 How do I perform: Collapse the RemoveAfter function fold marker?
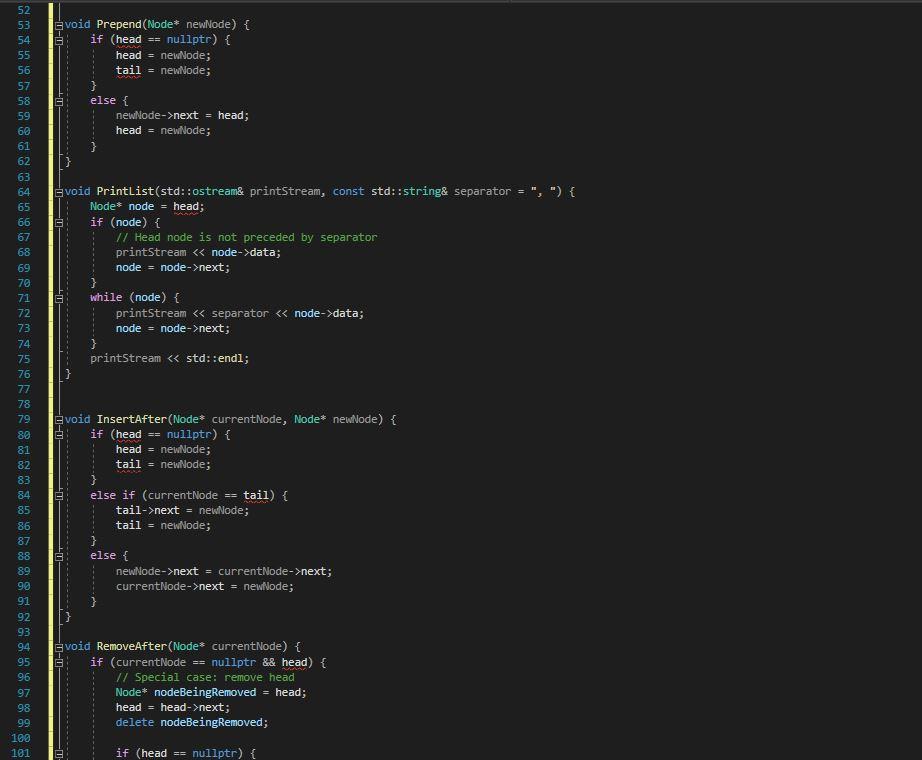(x=59, y=647)
